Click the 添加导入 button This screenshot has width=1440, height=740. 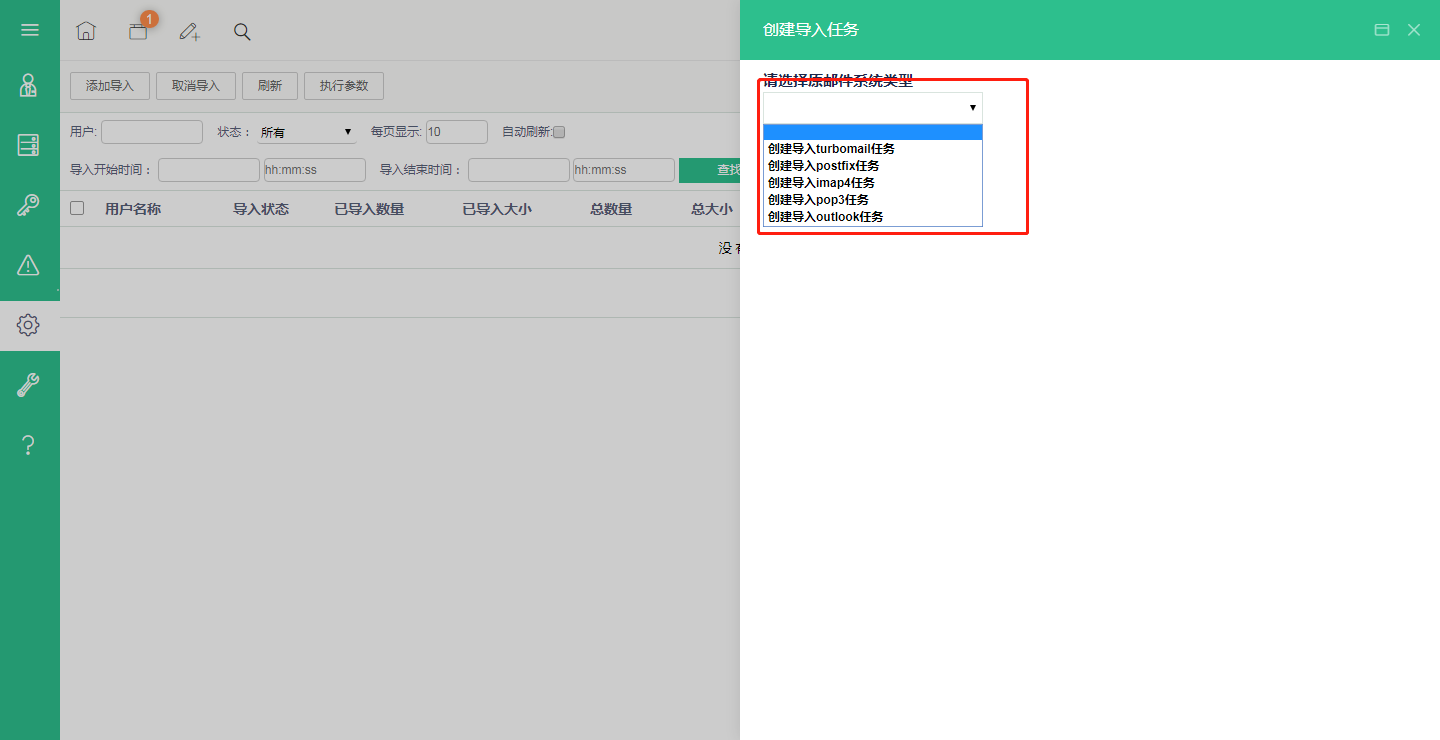coord(110,86)
